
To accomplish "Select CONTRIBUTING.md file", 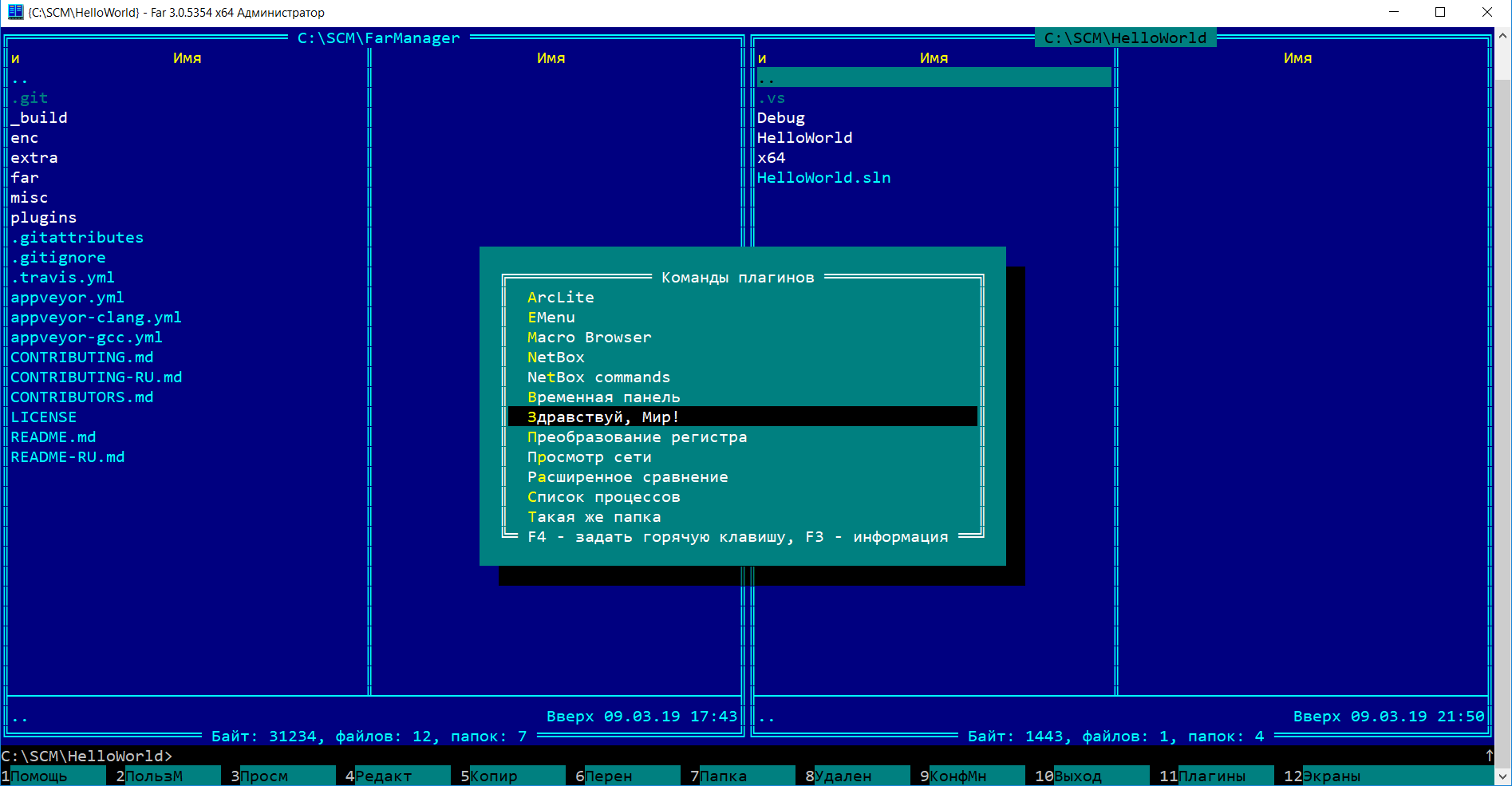I will pos(82,357).
